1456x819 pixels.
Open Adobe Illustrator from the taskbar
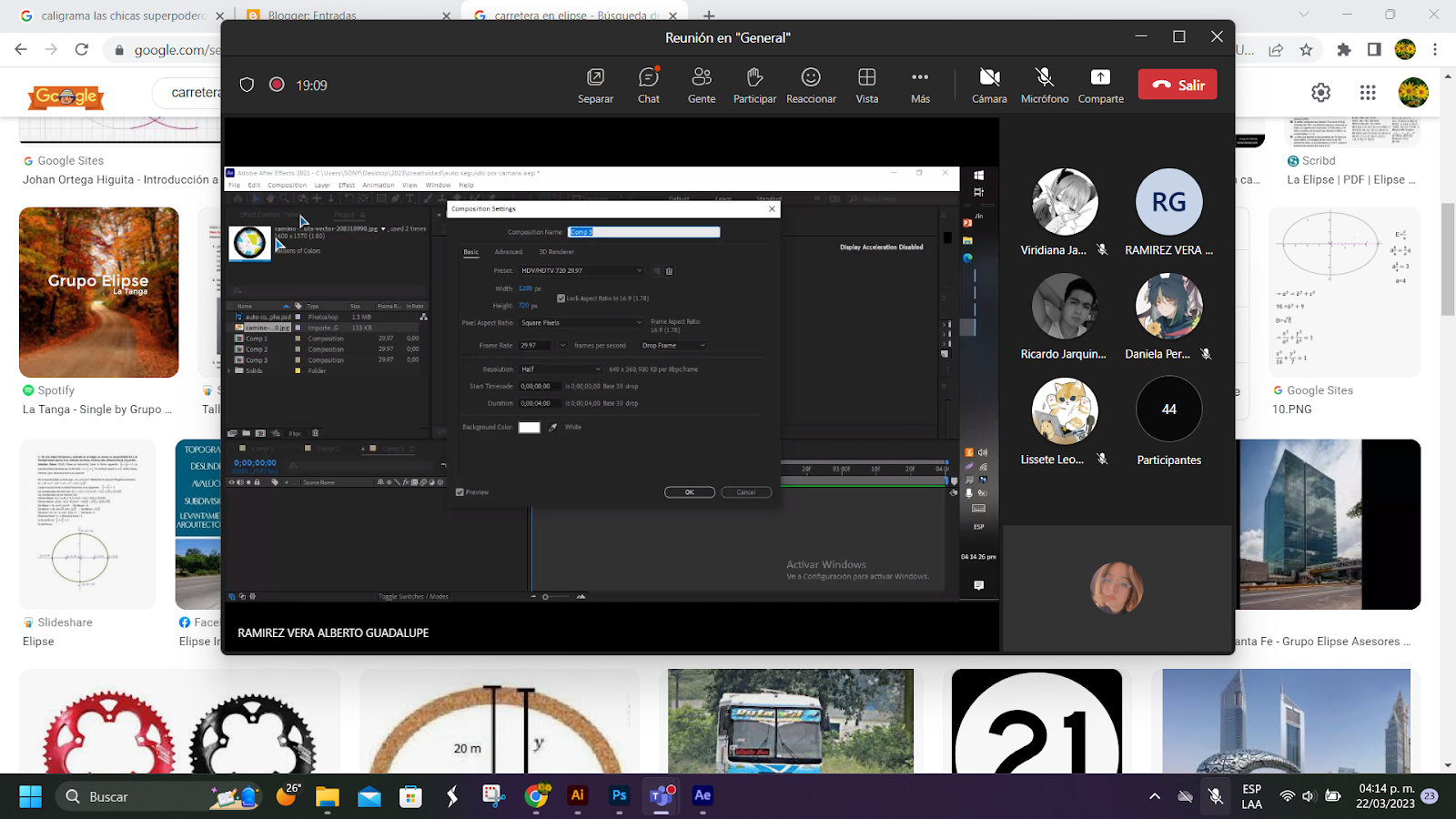[577, 795]
